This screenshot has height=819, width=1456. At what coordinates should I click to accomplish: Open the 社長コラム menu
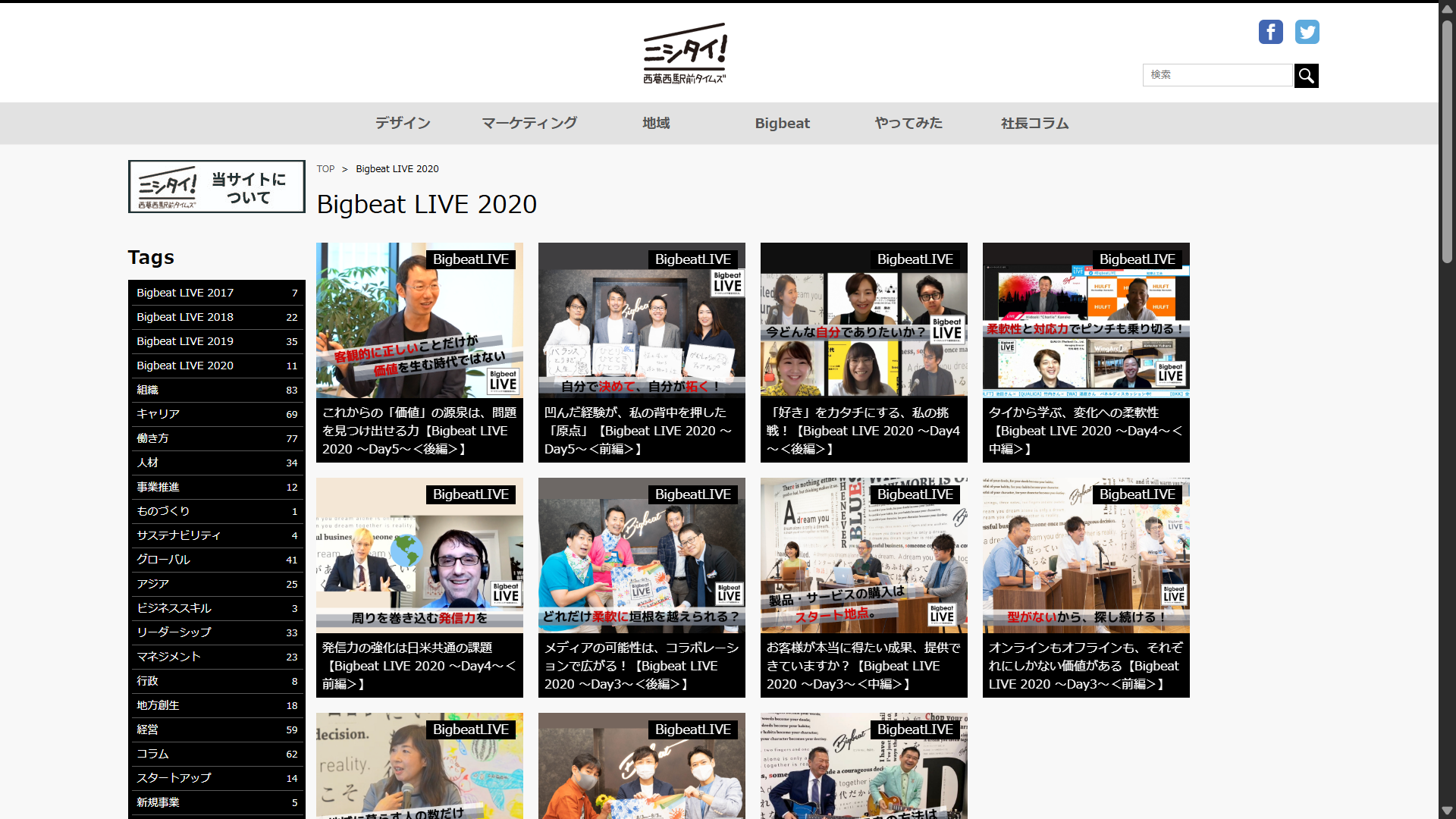click(1035, 123)
